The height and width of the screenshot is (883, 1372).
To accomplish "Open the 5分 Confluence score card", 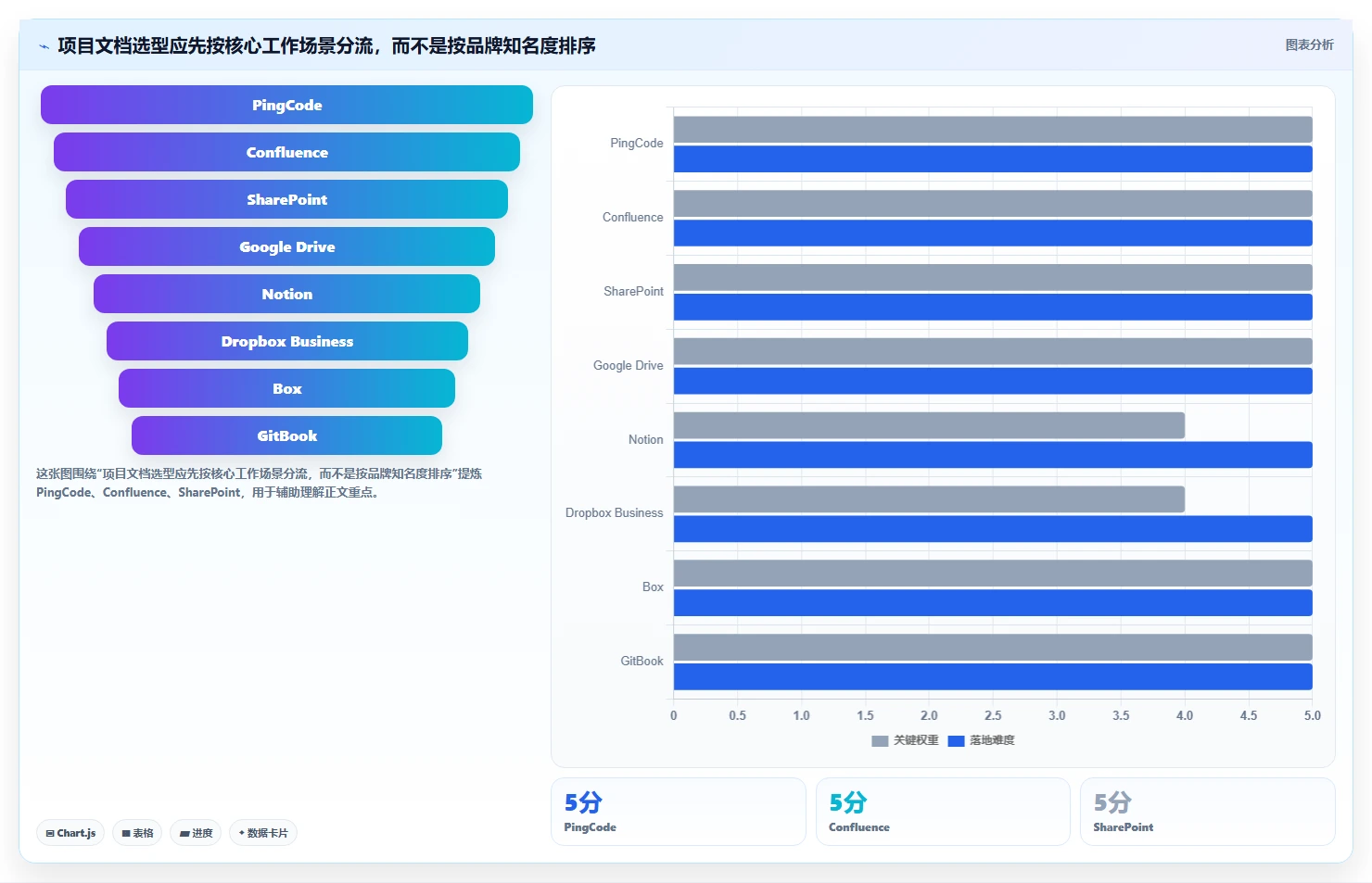I will 943,812.
